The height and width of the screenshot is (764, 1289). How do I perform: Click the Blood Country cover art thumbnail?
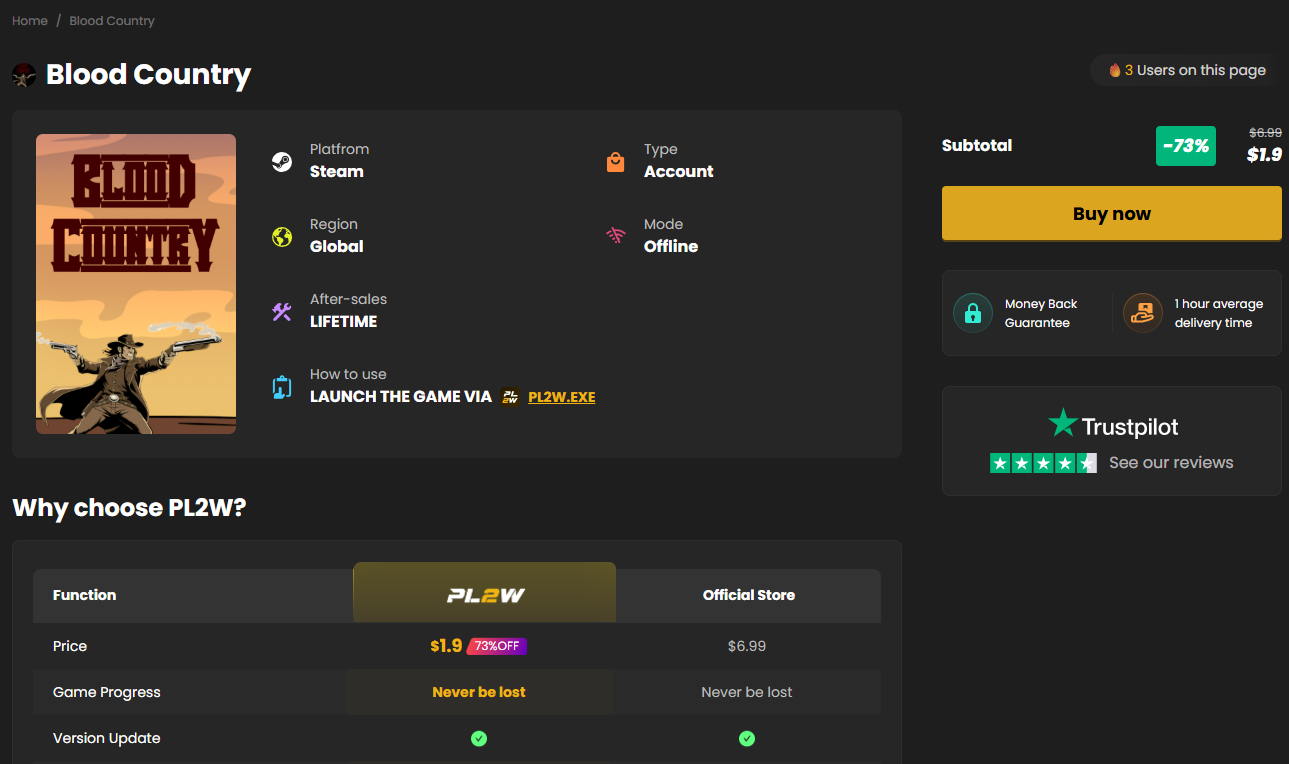(x=136, y=284)
